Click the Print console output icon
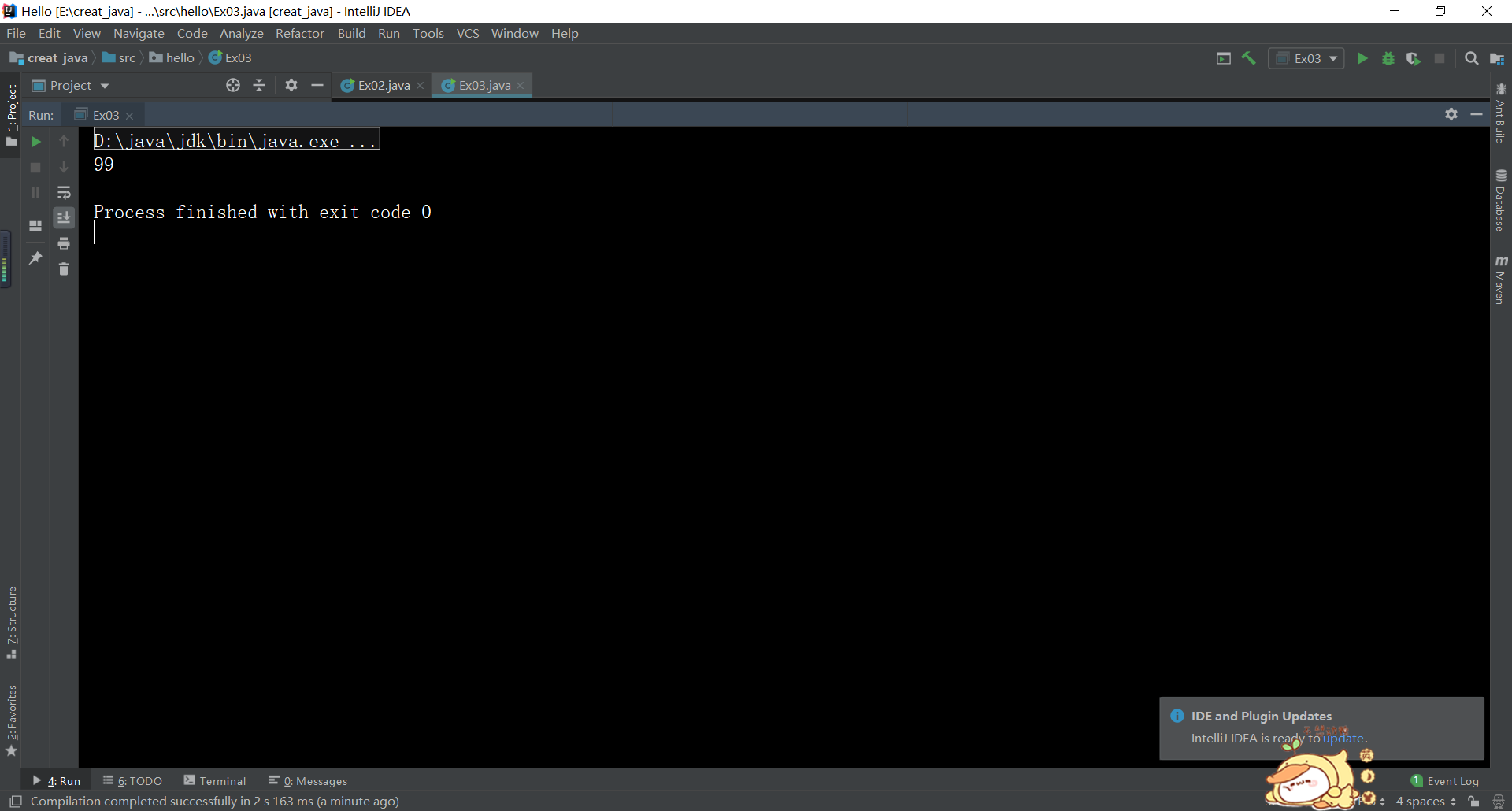 [x=64, y=243]
